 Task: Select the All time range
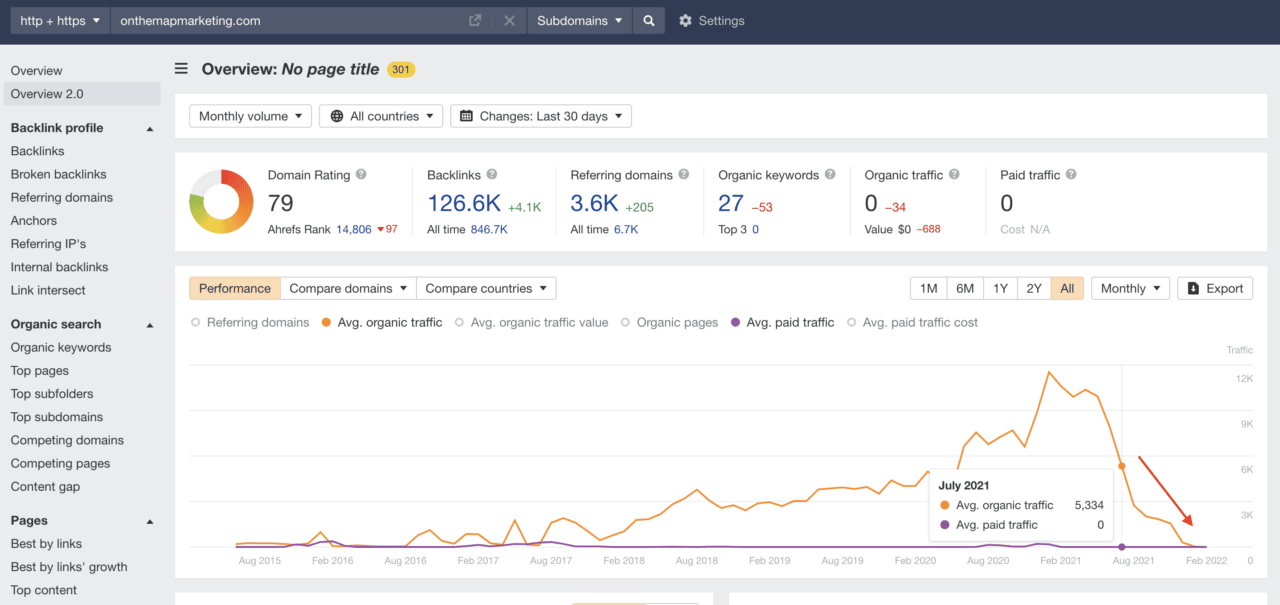click(1067, 288)
